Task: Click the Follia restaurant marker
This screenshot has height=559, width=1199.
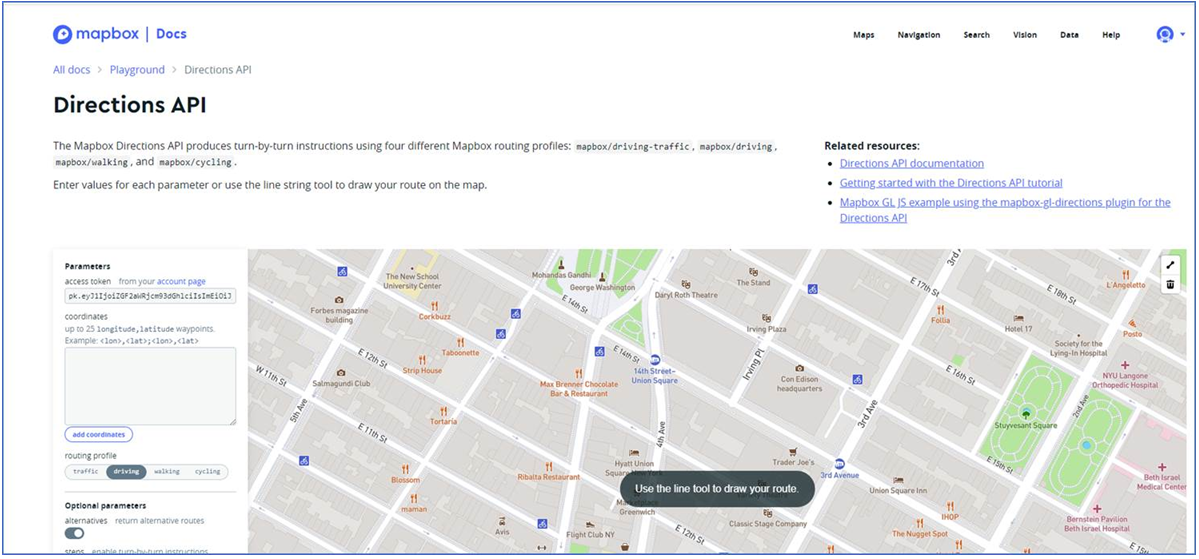Action: pyautogui.click(x=941, y=310)
